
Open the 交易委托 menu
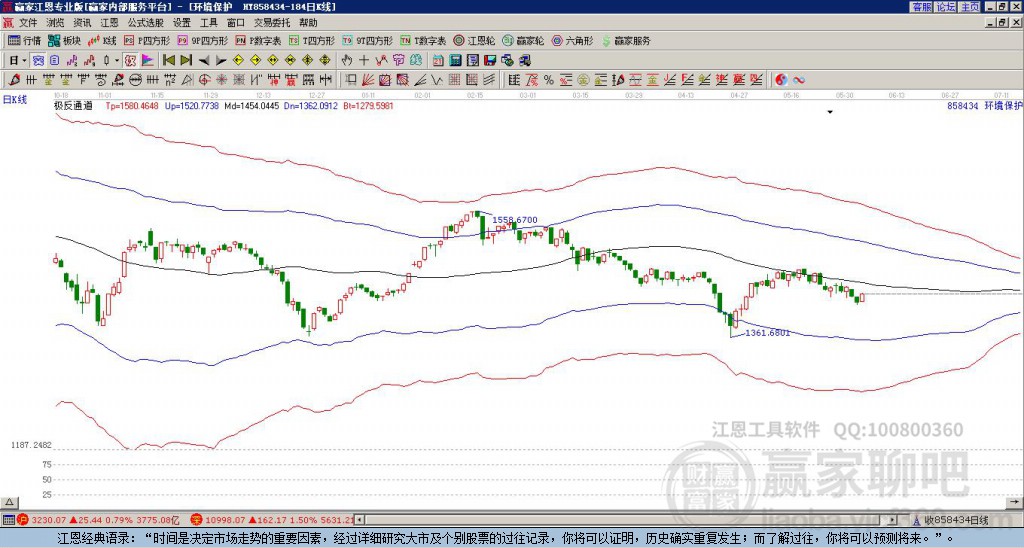(x=272, y=23)
